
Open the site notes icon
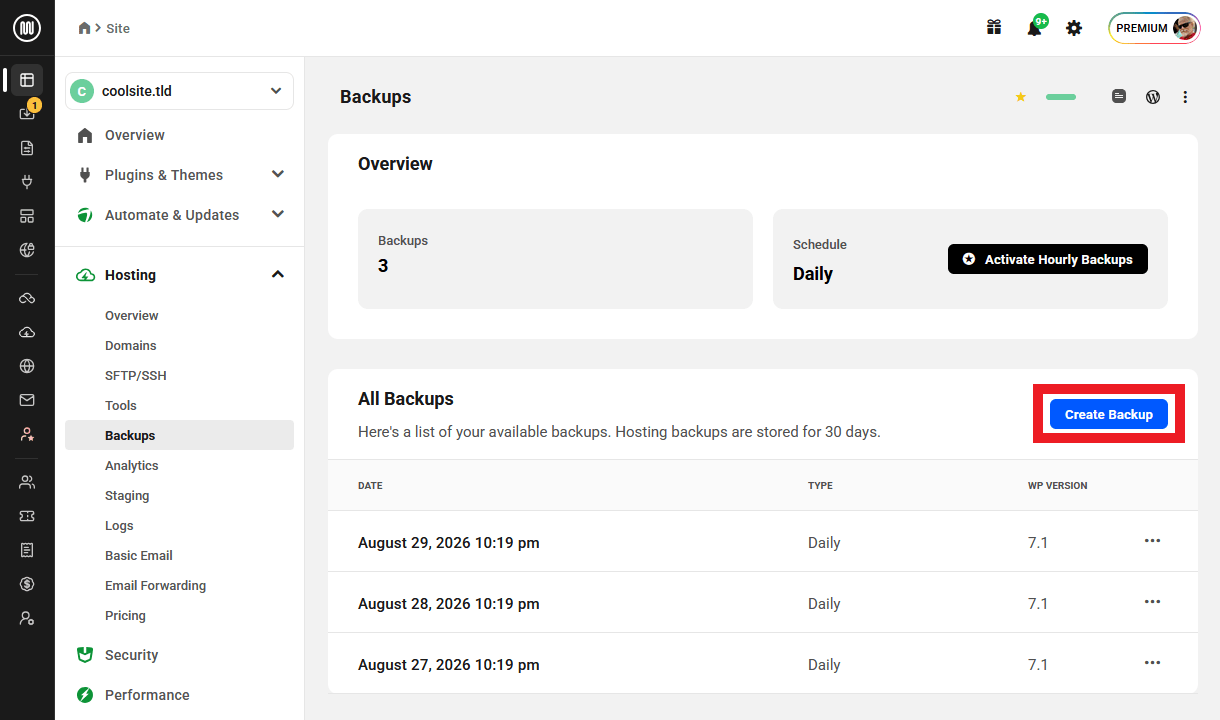point(1119,97)
